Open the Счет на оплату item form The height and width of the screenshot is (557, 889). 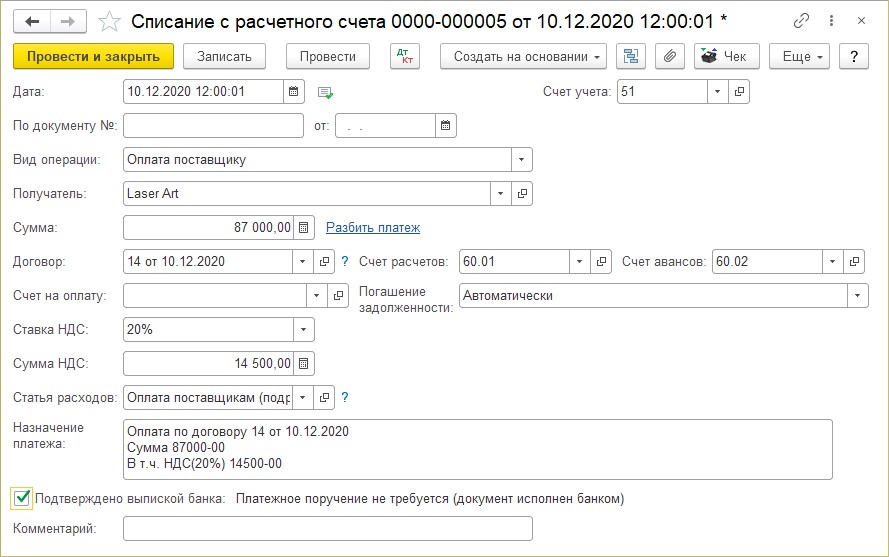tap(338, 296)
